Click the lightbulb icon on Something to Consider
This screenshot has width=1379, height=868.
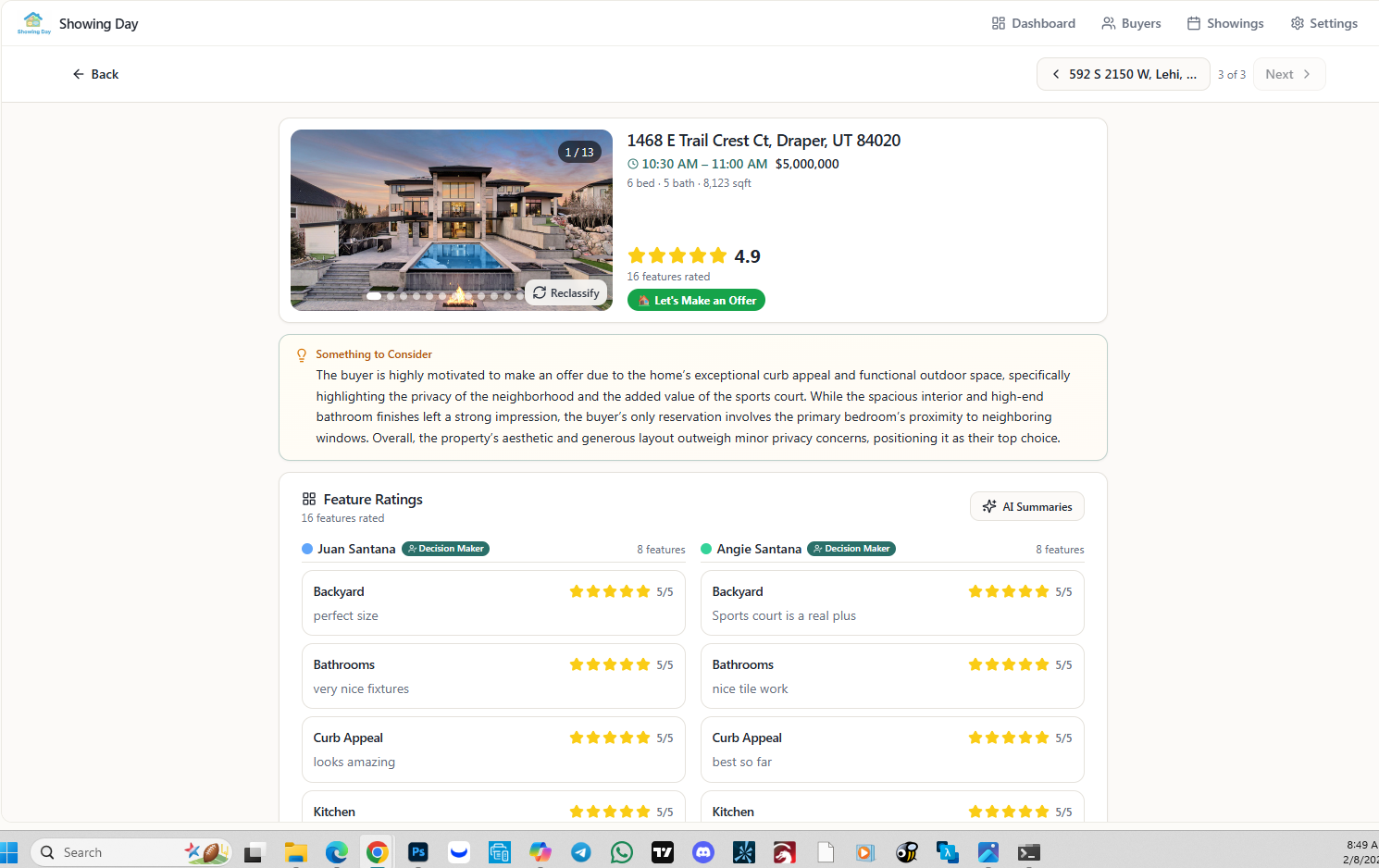[301, 354]
